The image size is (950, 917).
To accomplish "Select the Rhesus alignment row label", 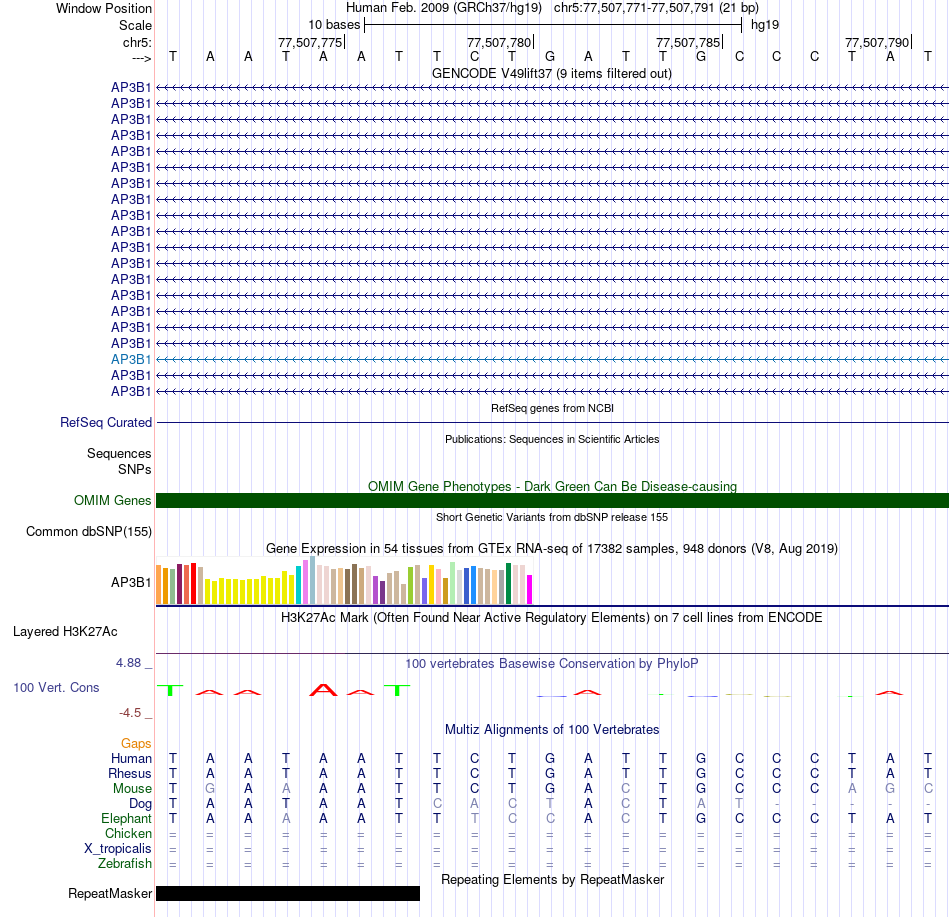I will pos(130,773).
